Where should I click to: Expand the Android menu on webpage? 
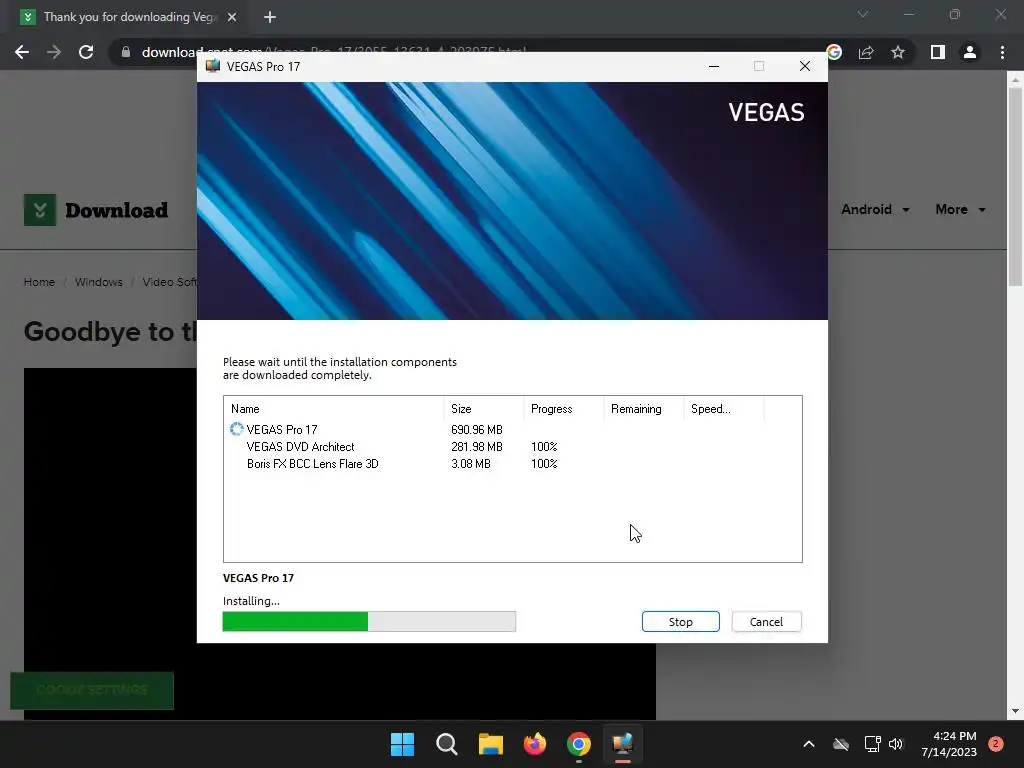pyautogui.click(x=875, y=210)
